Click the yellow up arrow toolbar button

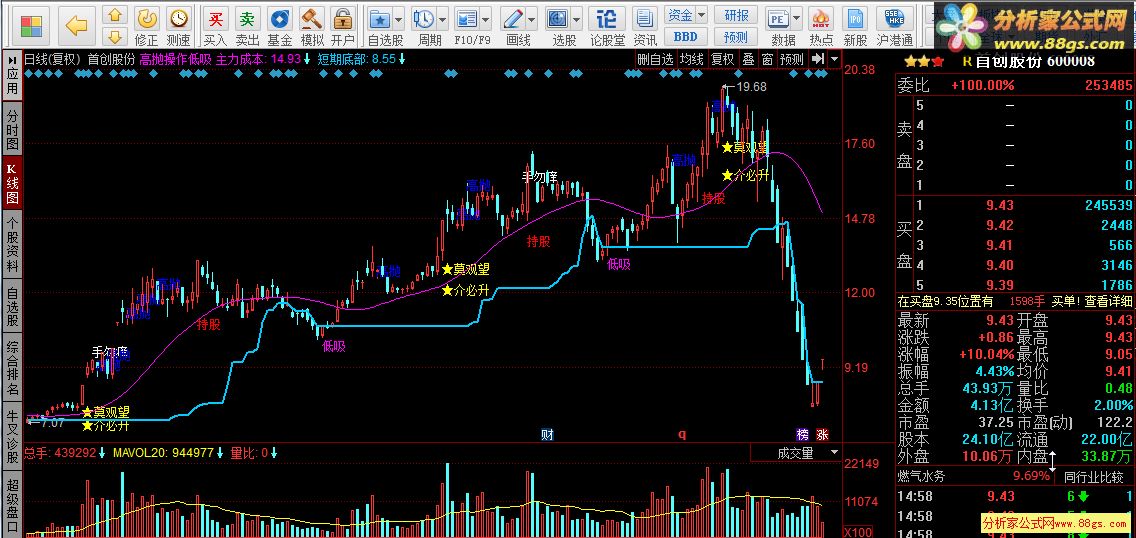tap(115, 14)
